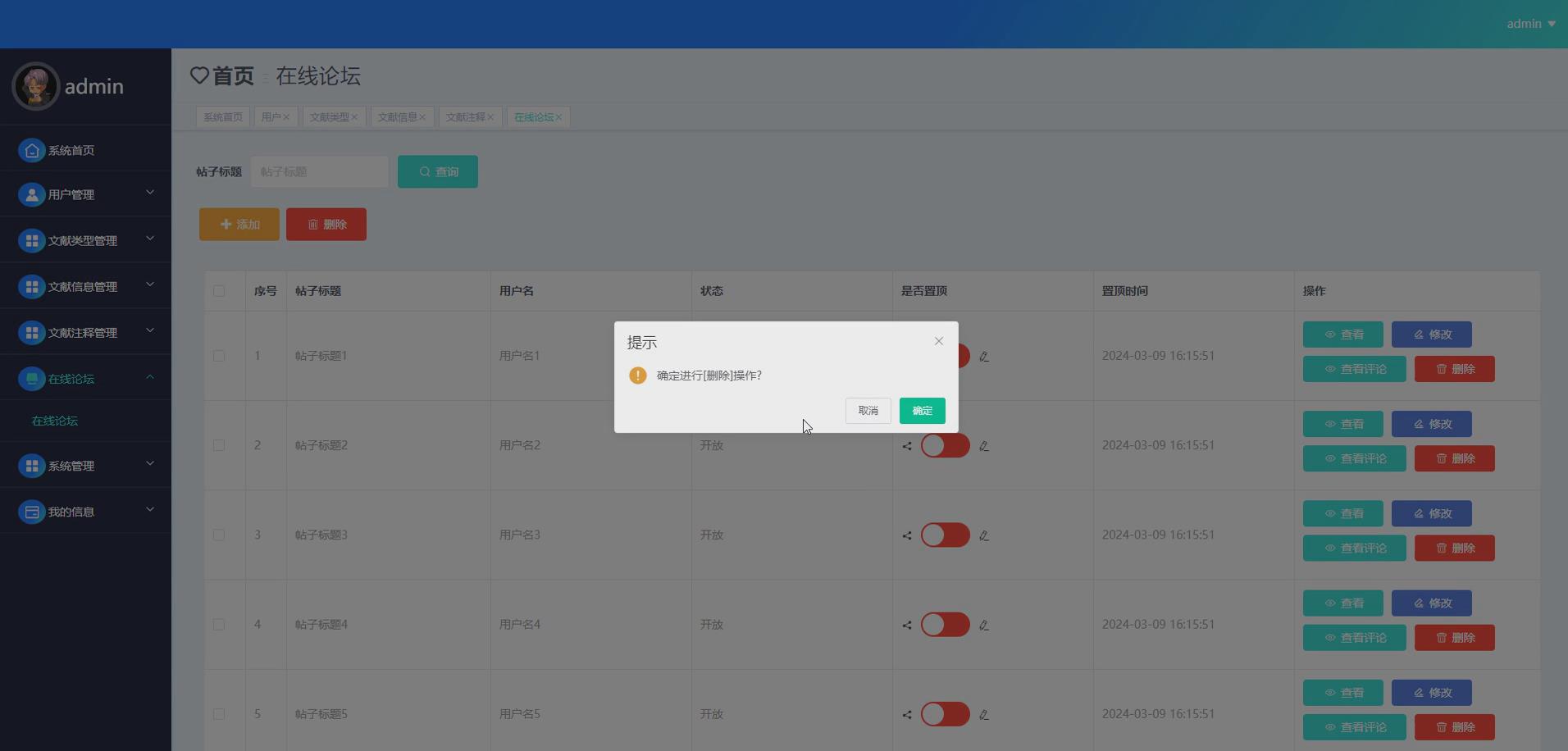Toggle the 置顶 switch for 帖子标题2

[945, 445]
